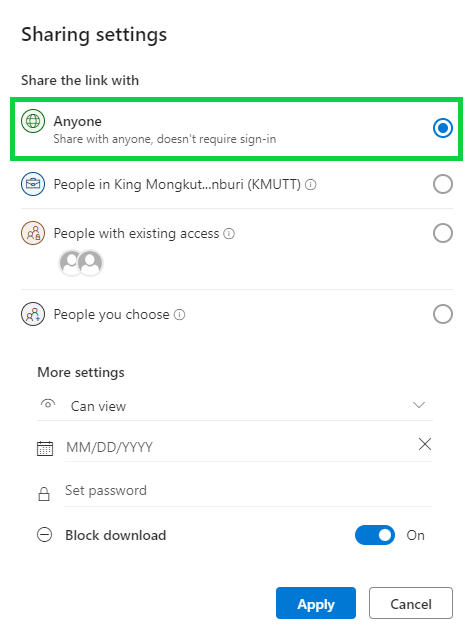Open info tooltip next to KMUTT option

tap(311, 185)
